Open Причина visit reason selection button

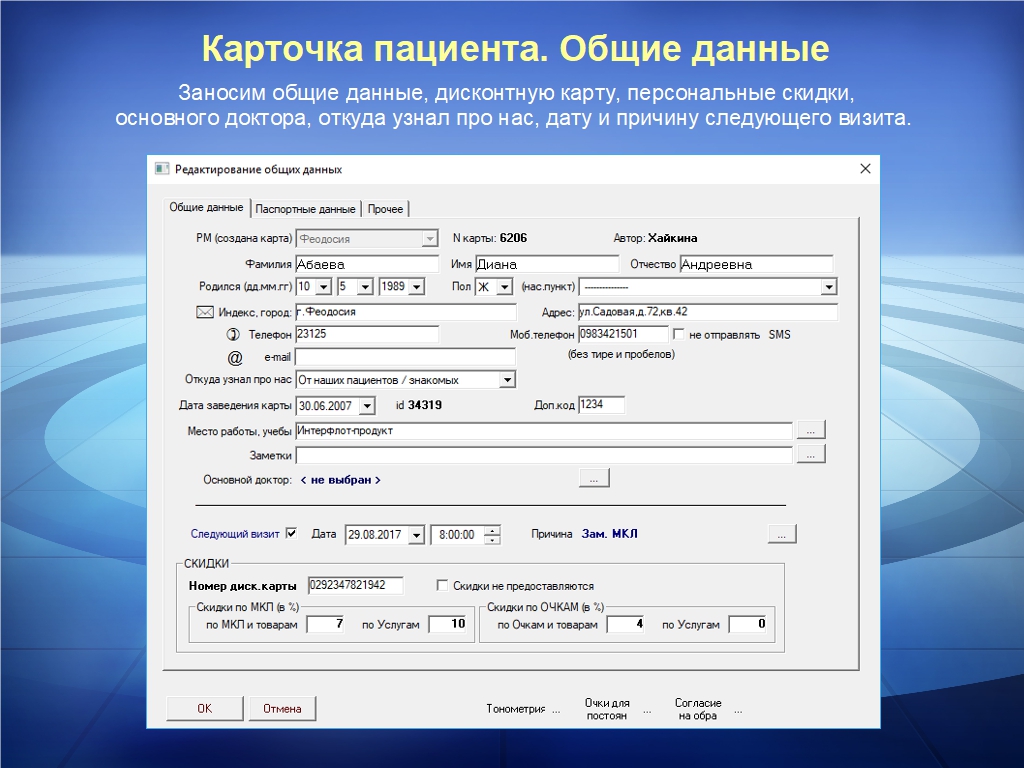781,534
